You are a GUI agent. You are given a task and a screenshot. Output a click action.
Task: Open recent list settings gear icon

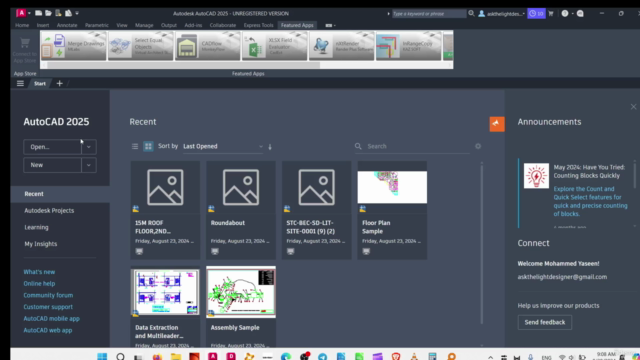tap(478, 146)
